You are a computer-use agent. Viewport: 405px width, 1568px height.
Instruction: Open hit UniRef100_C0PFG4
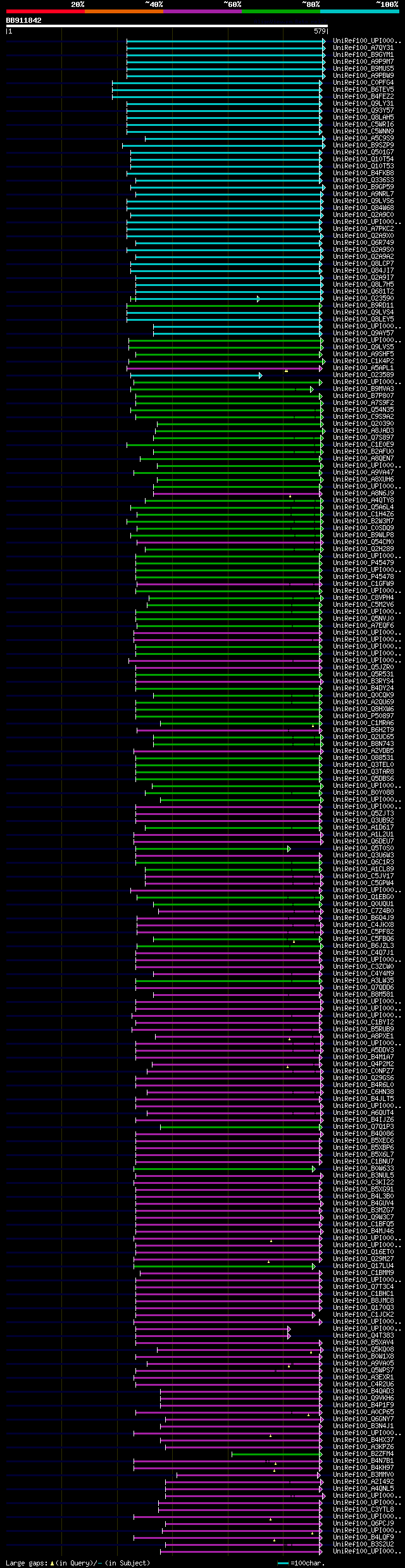(x=363, y=83)
